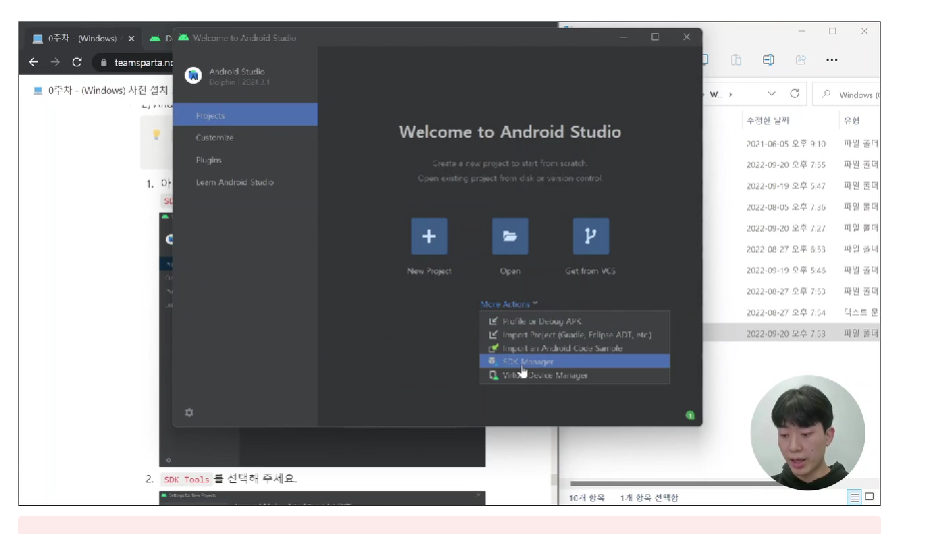935x534 pixels.
Task: Open File Explorer's three-dot more menu
Action: pyautogui.click(x=832, y=60)
